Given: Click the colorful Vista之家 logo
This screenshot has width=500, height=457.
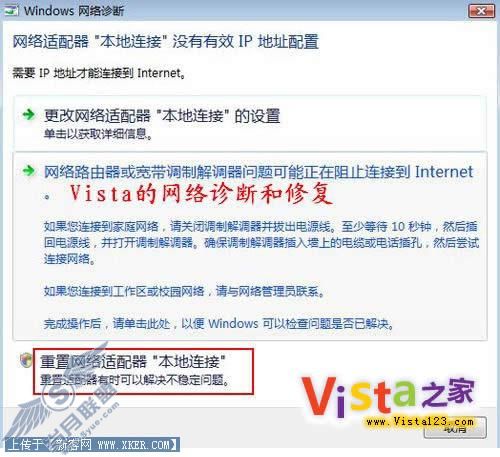Looking at the screenshot, I should [388, 396].
